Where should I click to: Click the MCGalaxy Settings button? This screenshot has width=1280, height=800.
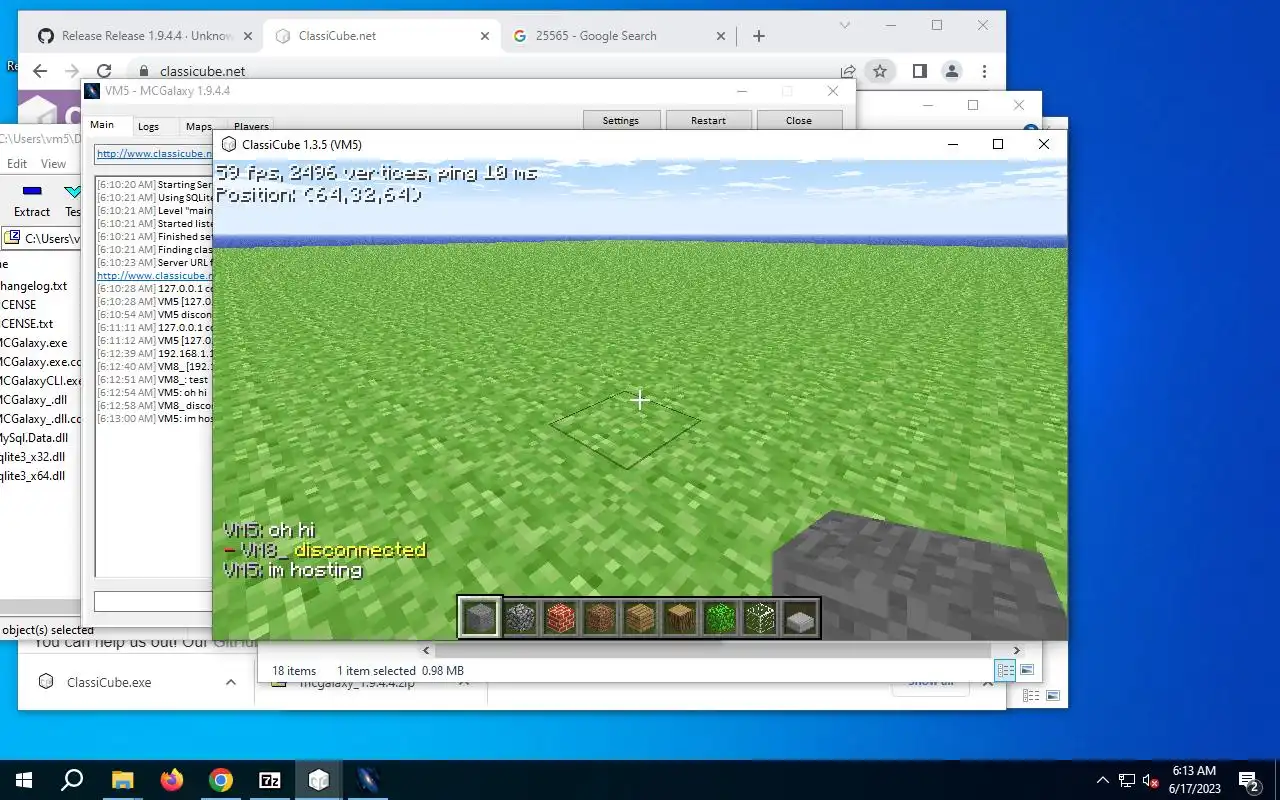click(621, 120)
